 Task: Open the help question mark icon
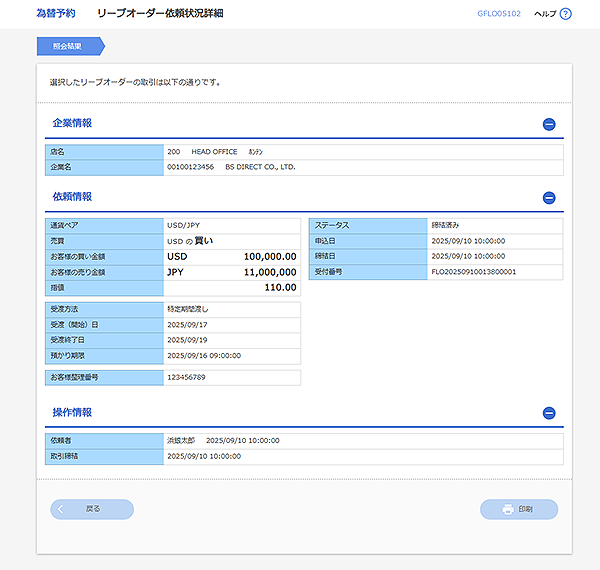pos(565,14)
